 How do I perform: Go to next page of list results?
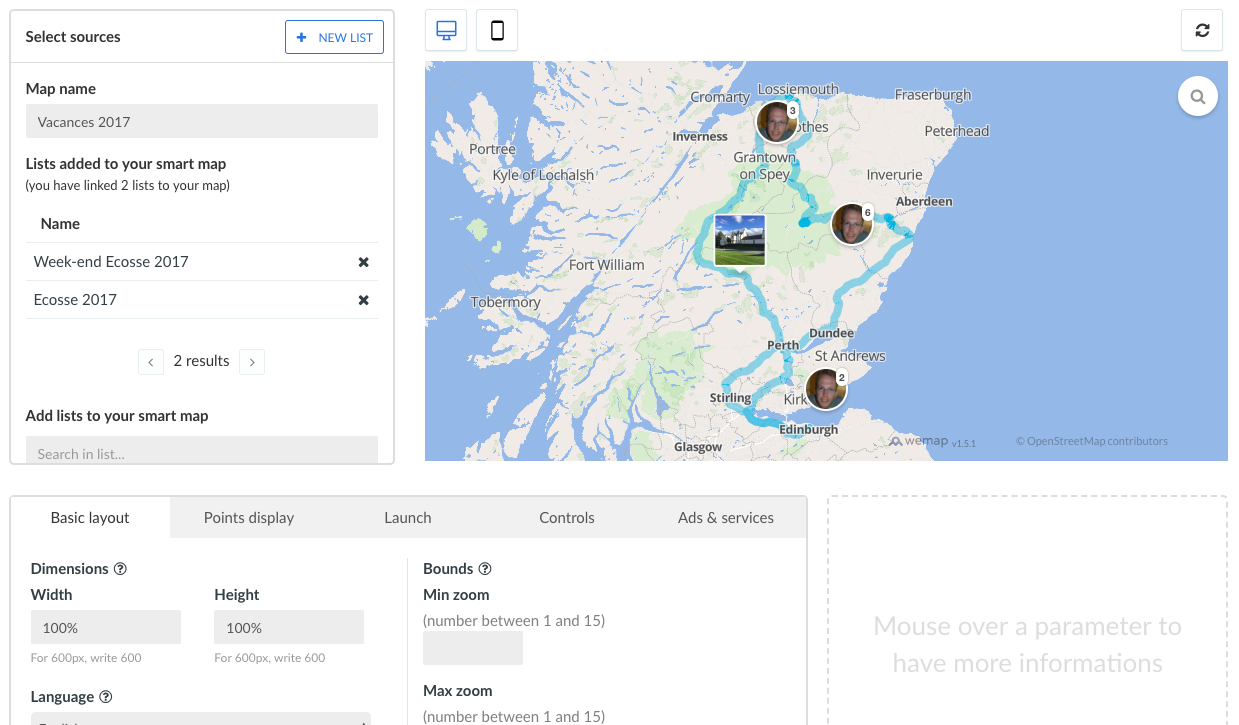[252, 361]
